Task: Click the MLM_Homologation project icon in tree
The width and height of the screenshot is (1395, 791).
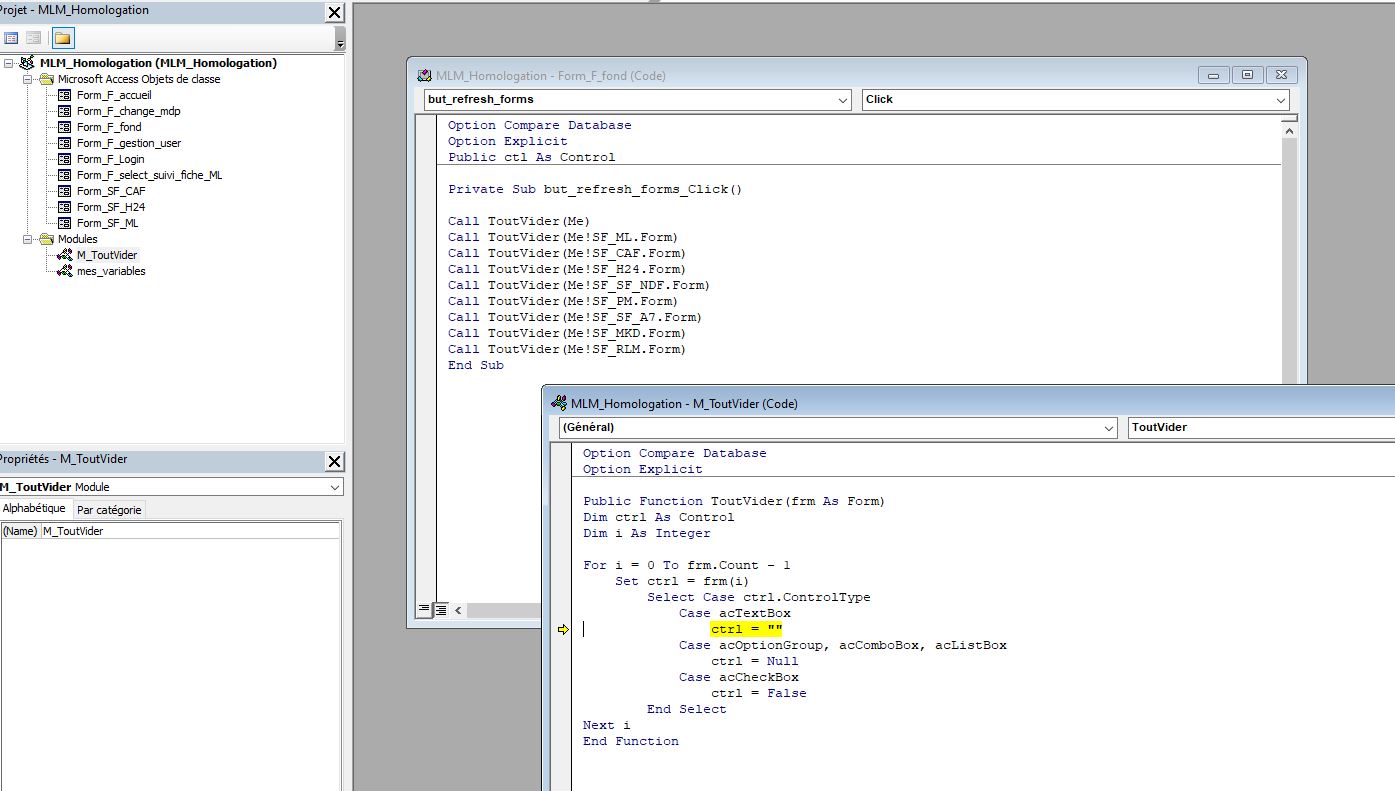Action: click(27, 63)
